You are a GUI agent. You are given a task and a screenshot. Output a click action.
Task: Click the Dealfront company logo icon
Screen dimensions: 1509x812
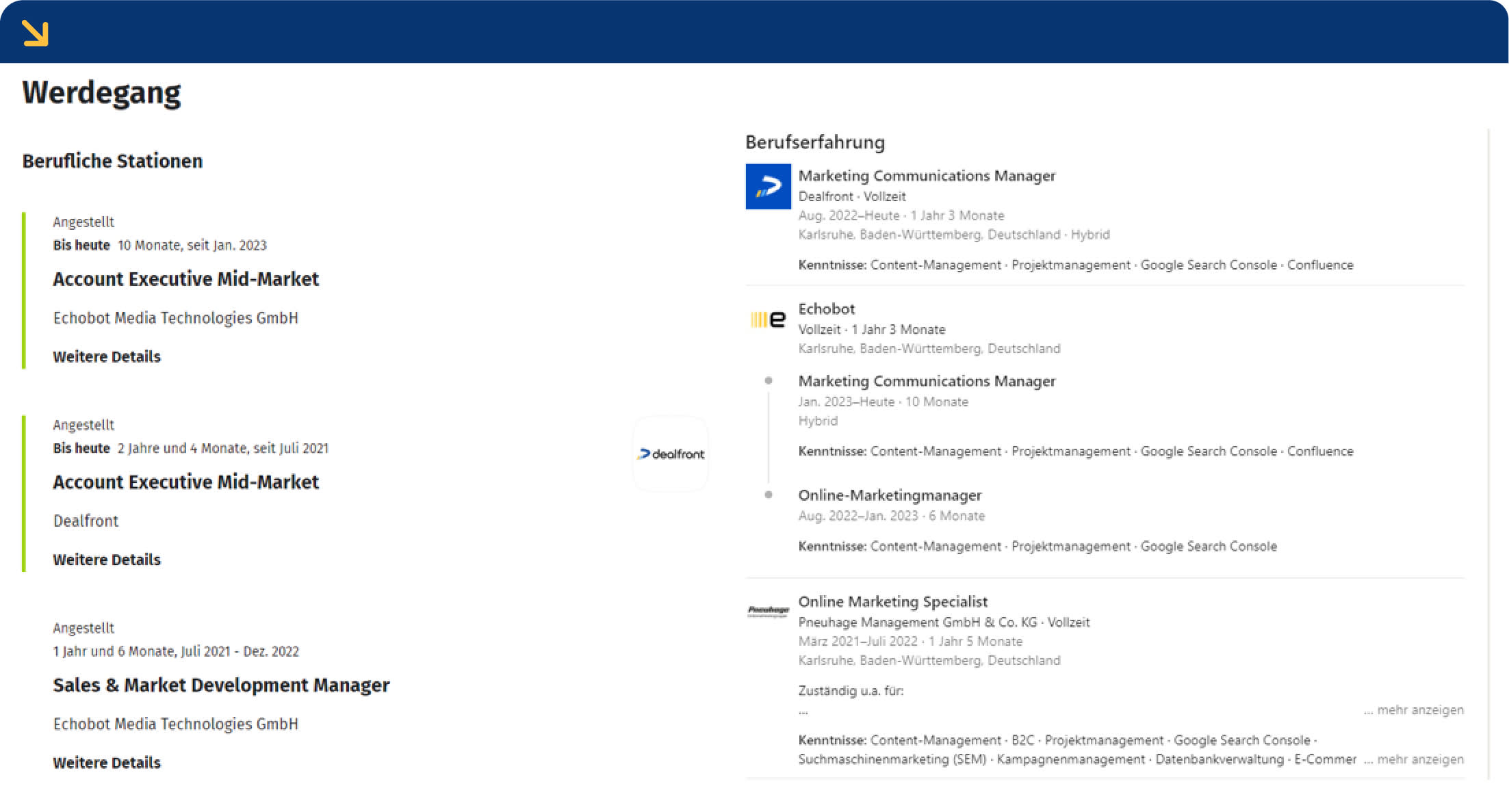pyautogui.click(x=768, y=186)
